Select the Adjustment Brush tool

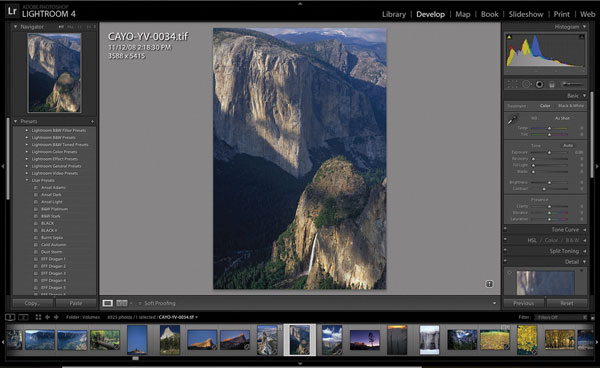[572, 84]
